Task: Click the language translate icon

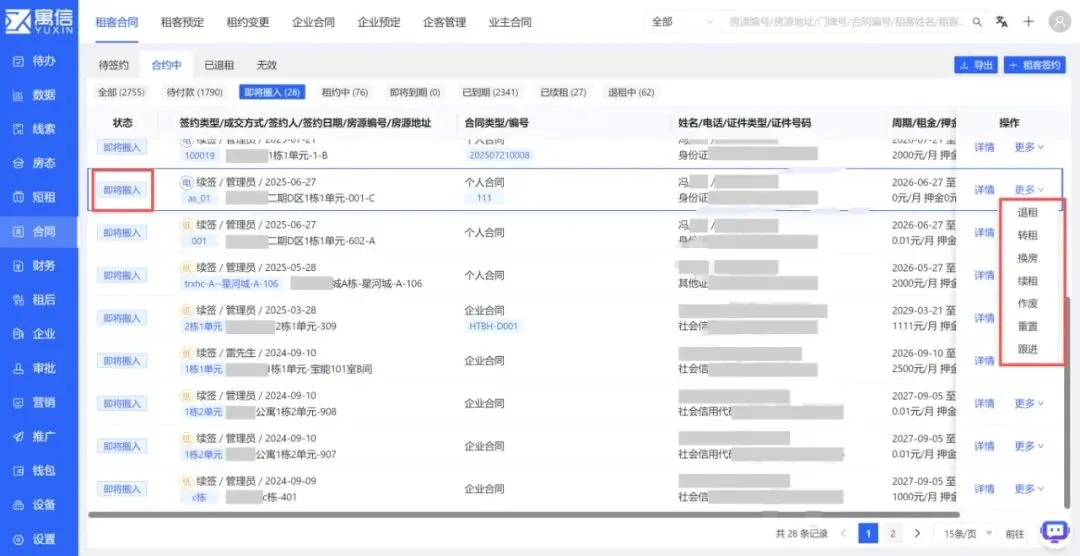Action: pos(1002,22)
